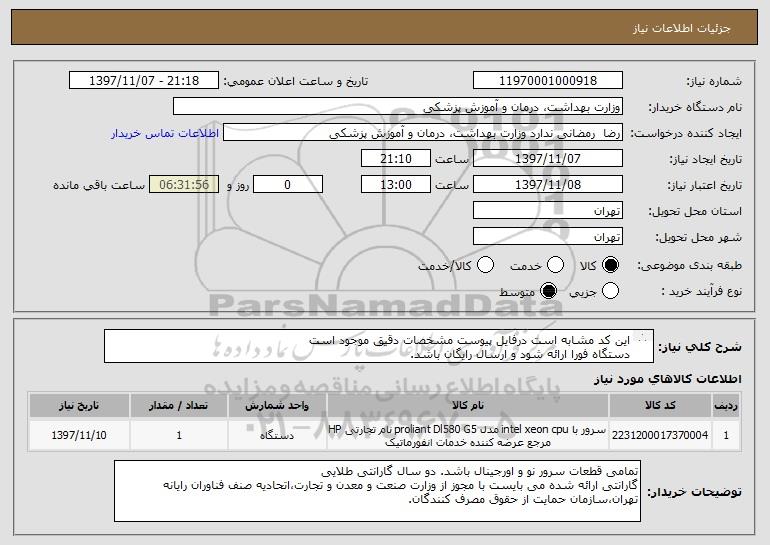Click the quantity cell showing 1

tap(179, 435)
